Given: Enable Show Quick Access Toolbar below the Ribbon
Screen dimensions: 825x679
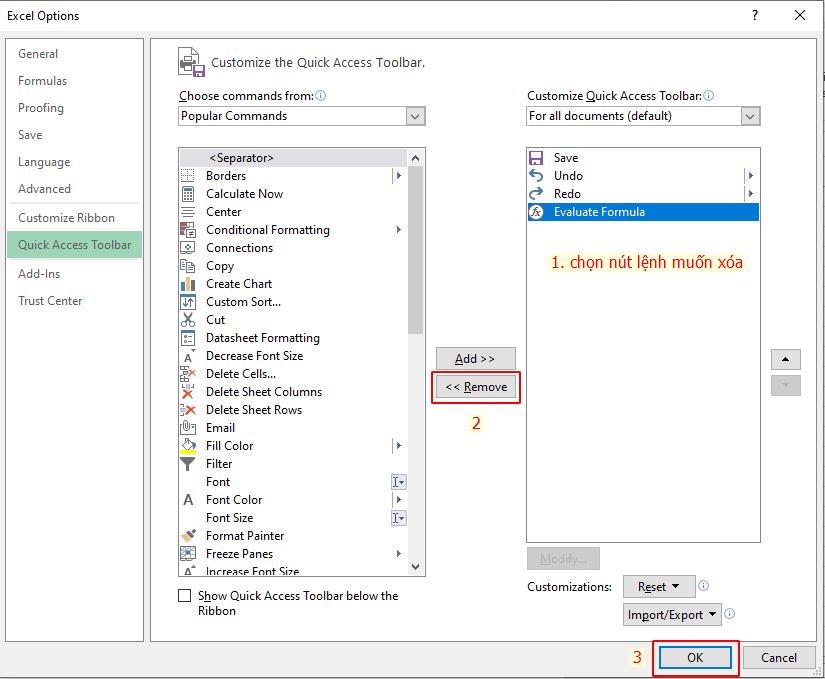Looking at the screenshot, I should [x=185, y=595].
